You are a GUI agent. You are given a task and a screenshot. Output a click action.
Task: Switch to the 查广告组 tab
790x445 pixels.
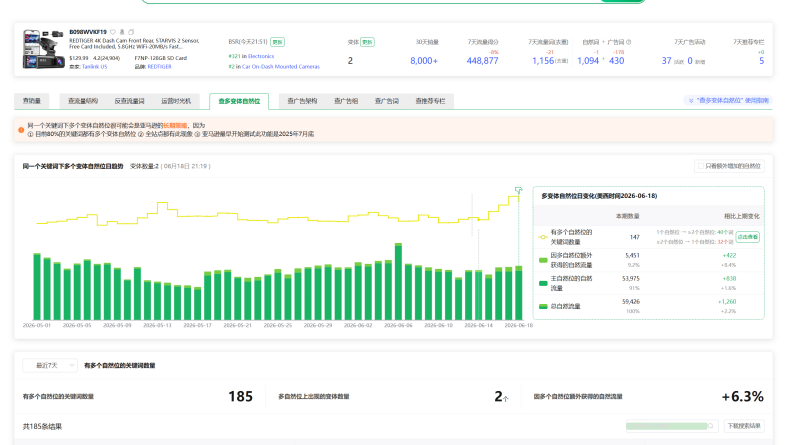[x=346, y=101]
